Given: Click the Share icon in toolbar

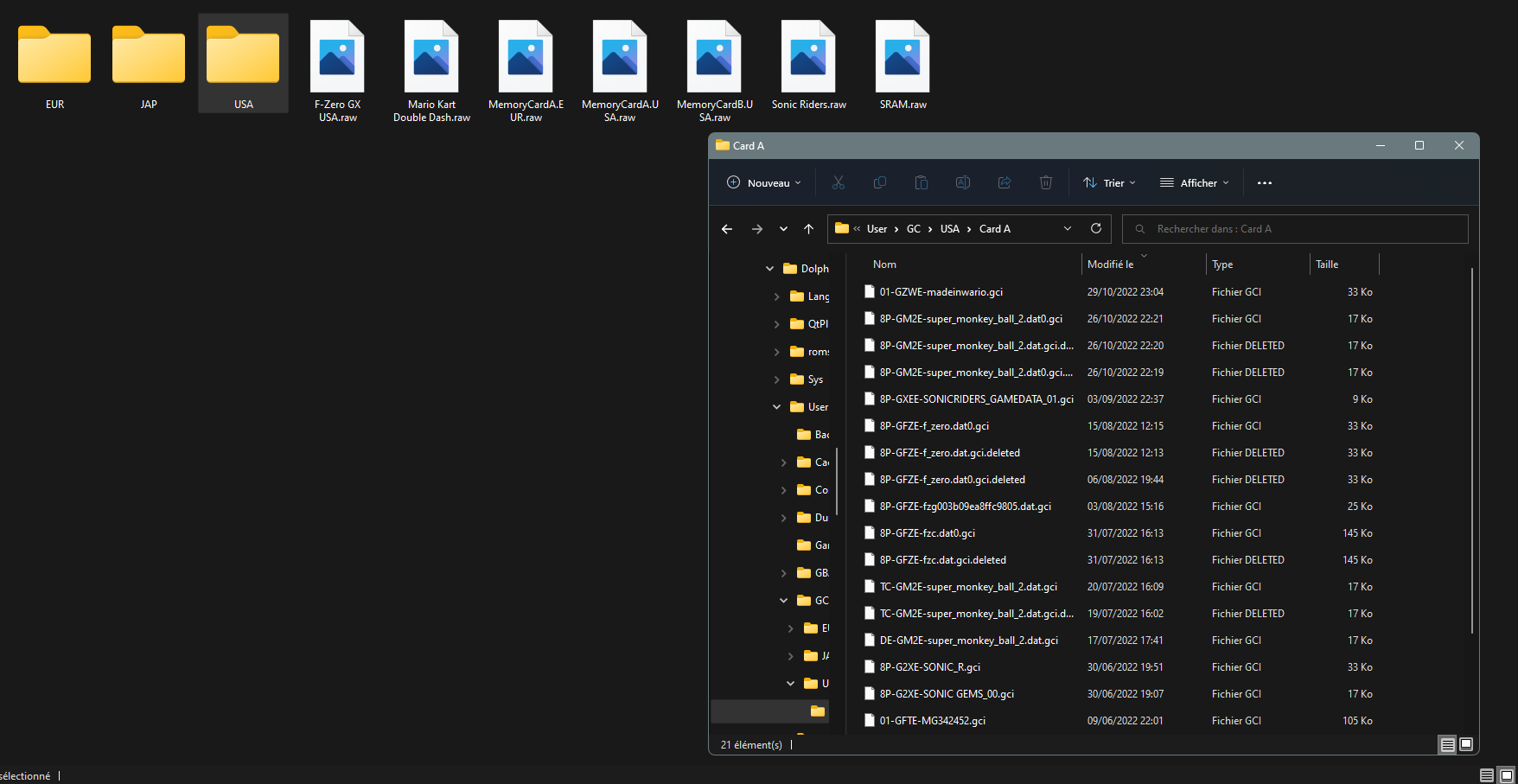Looking at the screenshot, I should coord(1005,182).
